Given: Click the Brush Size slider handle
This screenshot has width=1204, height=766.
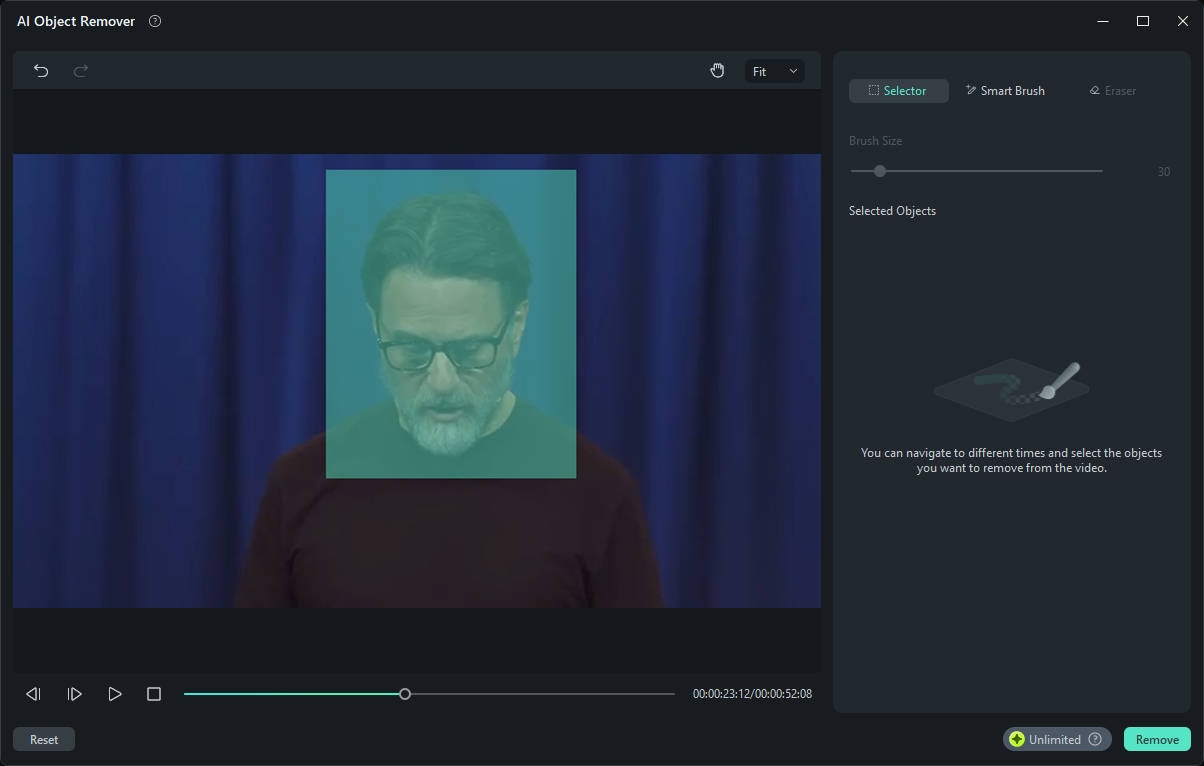Looking at the screenshot, I should click(880, 171).
